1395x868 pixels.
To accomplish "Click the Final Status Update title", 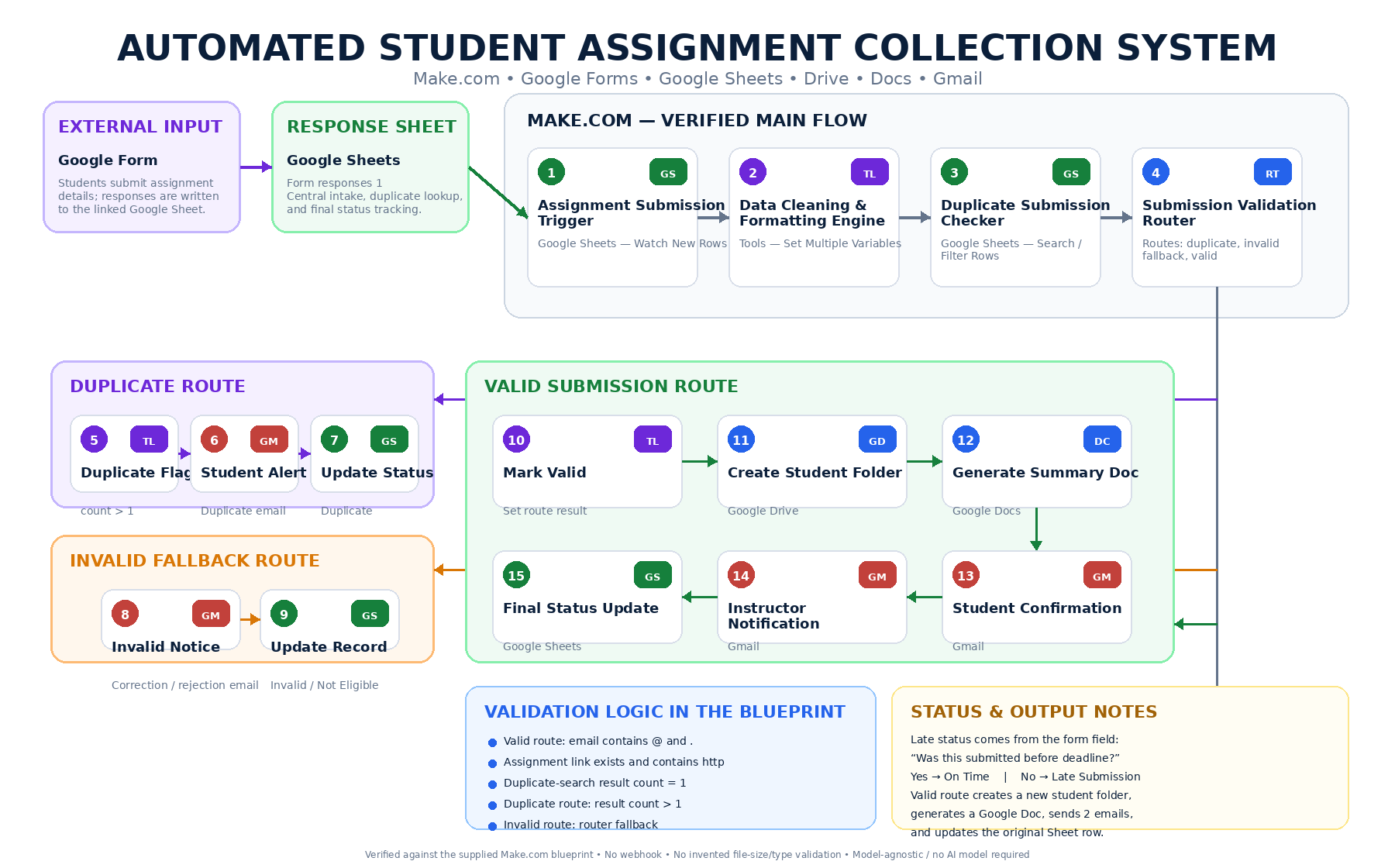I will tap(580, 608).
